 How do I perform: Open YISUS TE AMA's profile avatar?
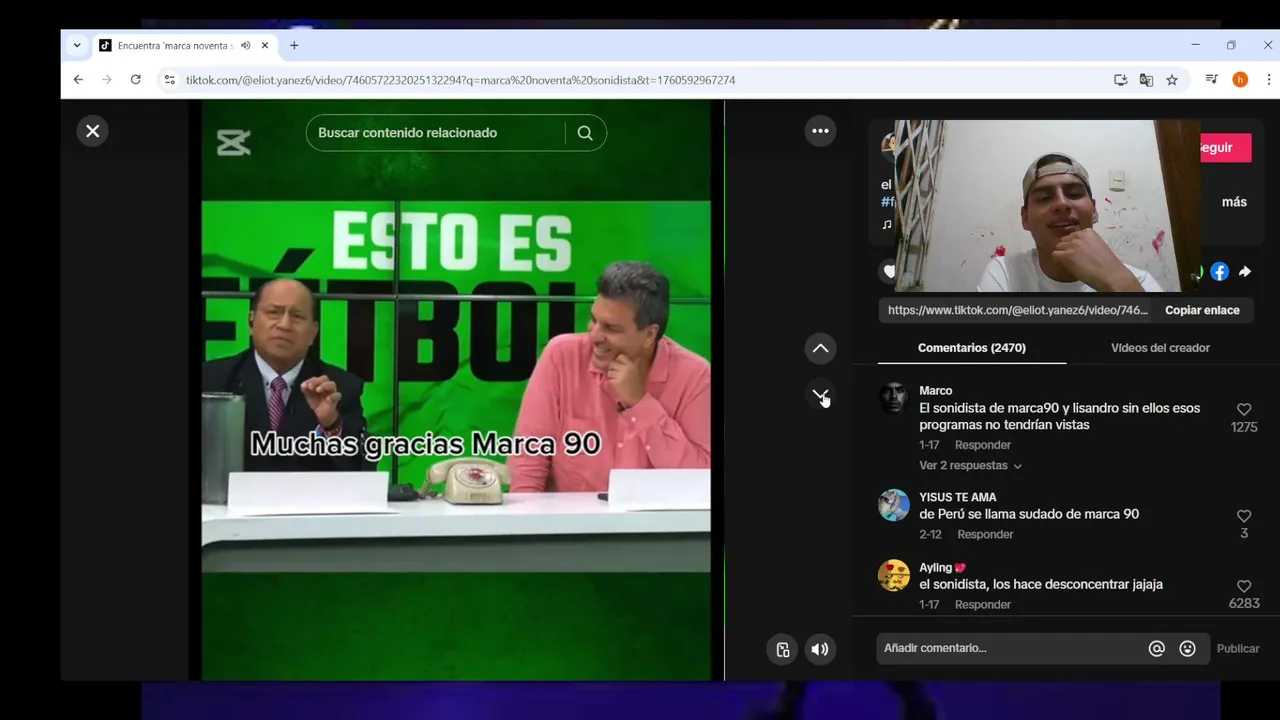894,505
